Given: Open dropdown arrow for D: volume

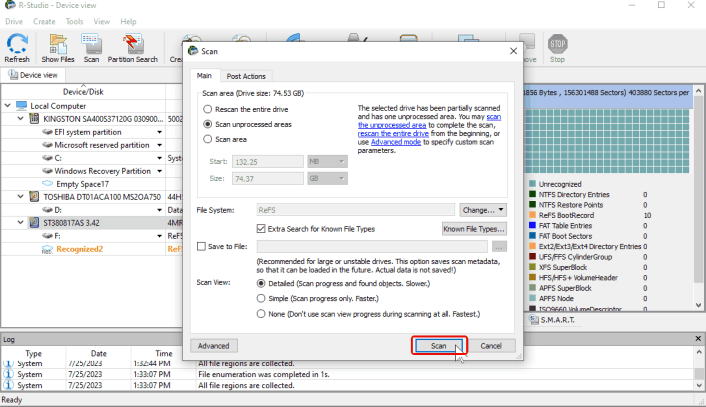Looking at the screenshot, I should tap(160, 210).
